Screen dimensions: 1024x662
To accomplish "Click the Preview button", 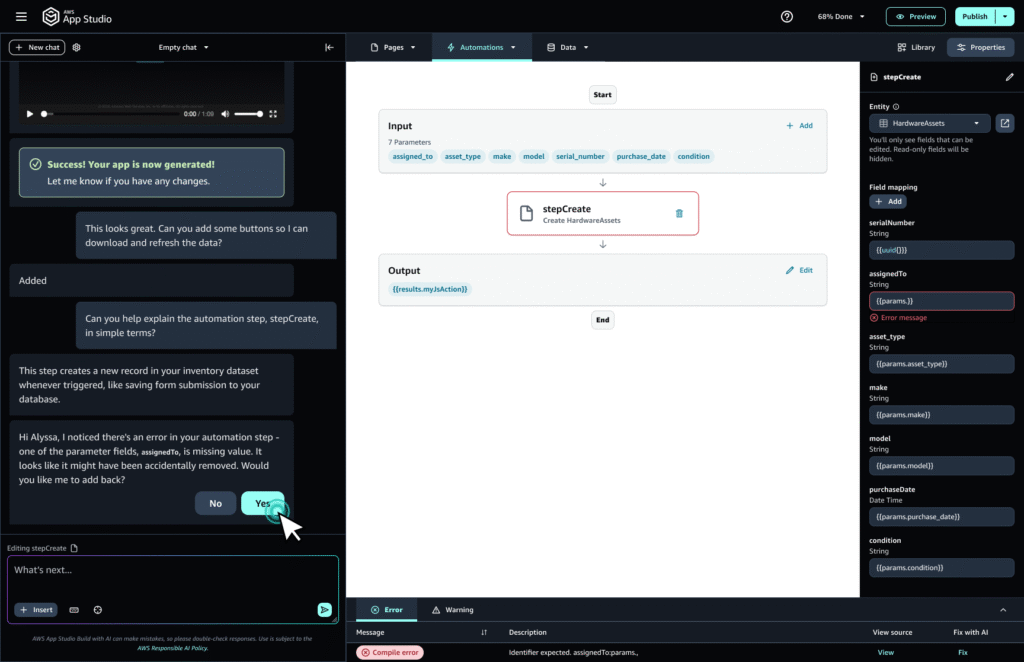I will pos(916,16).
